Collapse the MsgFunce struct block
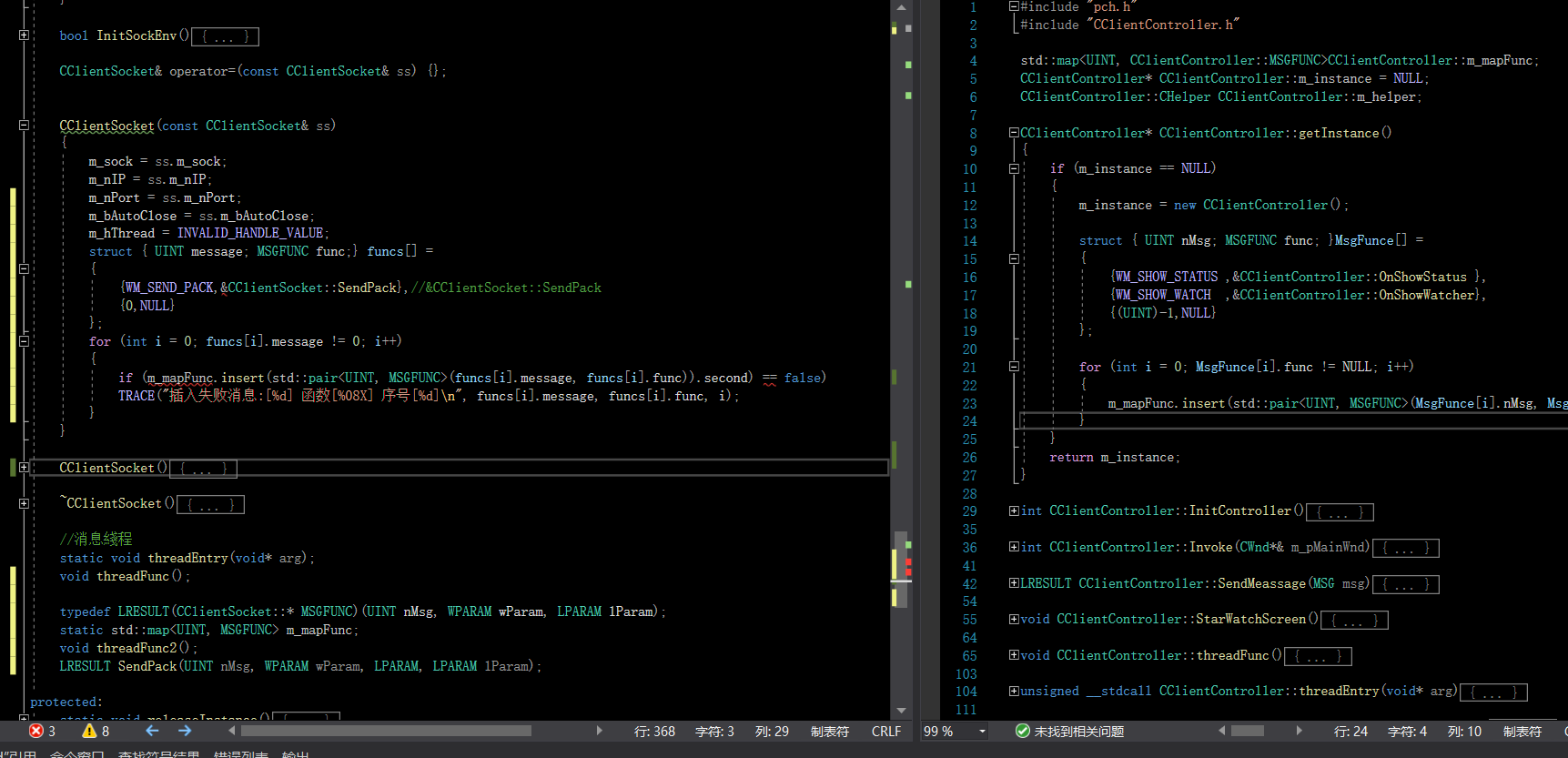1568x758 pixels. pyautogui.click(x=1014, y=258)
